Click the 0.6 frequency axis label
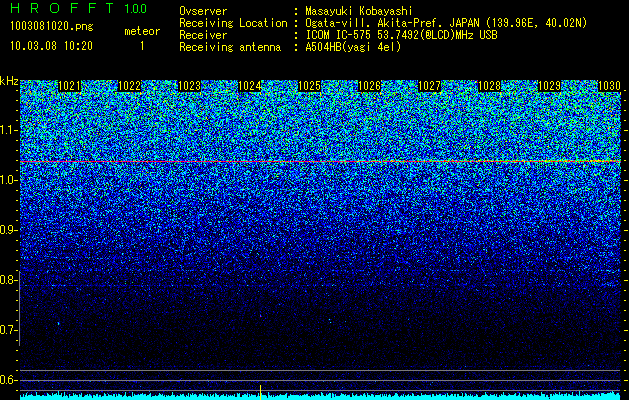This screenshot has height=400, width=629. (9, 380)
